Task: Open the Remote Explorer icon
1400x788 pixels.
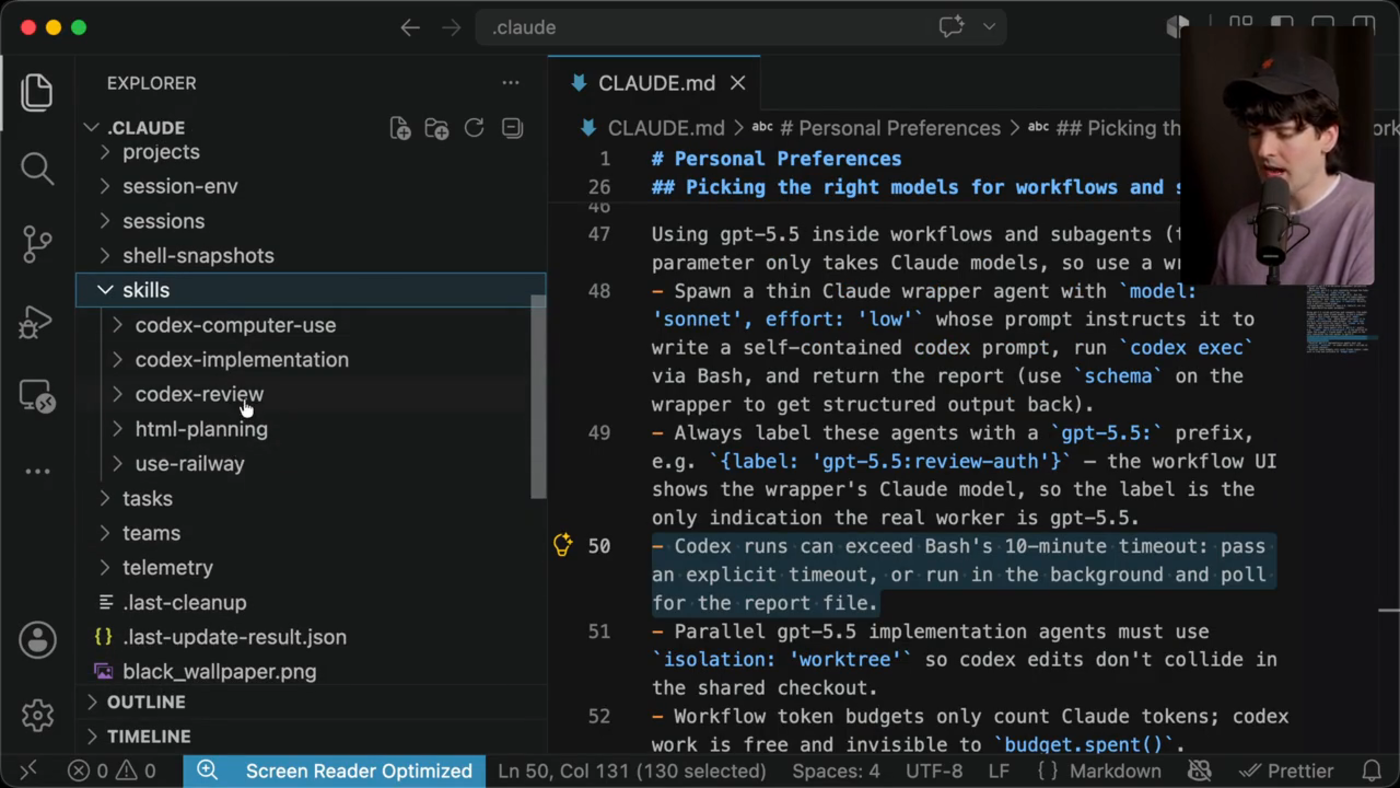Action: coord(37,397)
